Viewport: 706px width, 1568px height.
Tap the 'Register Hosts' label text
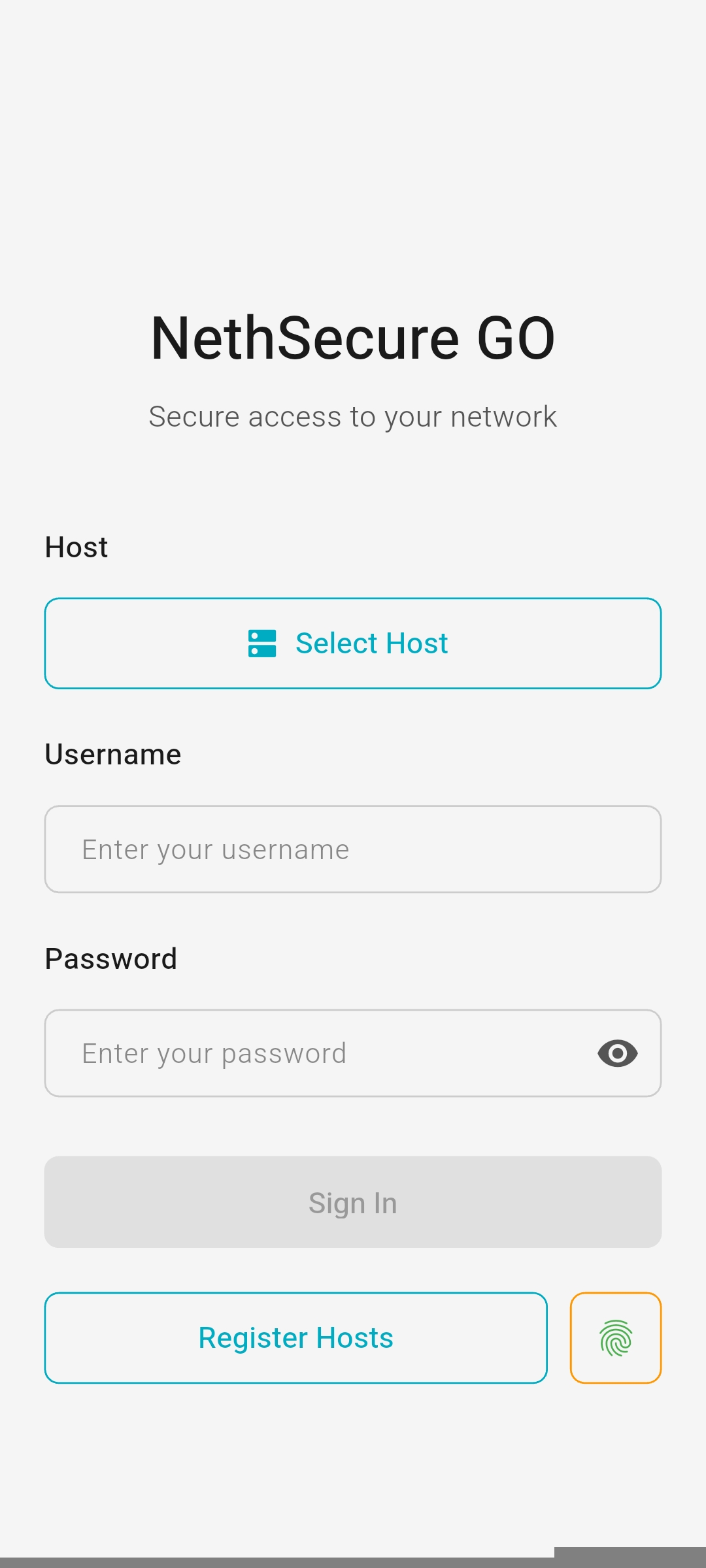tap(295, 1338)
